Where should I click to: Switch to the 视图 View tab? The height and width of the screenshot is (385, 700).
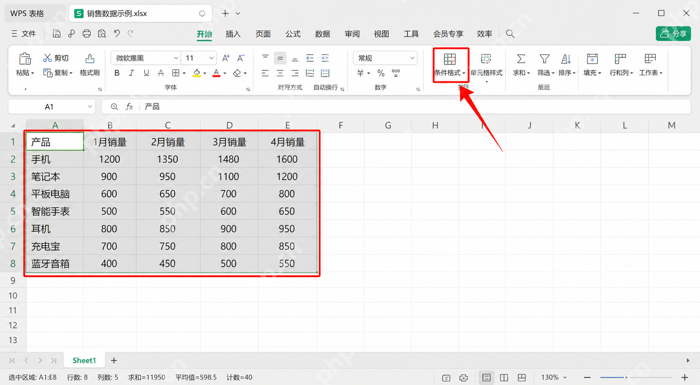[382, 34]
